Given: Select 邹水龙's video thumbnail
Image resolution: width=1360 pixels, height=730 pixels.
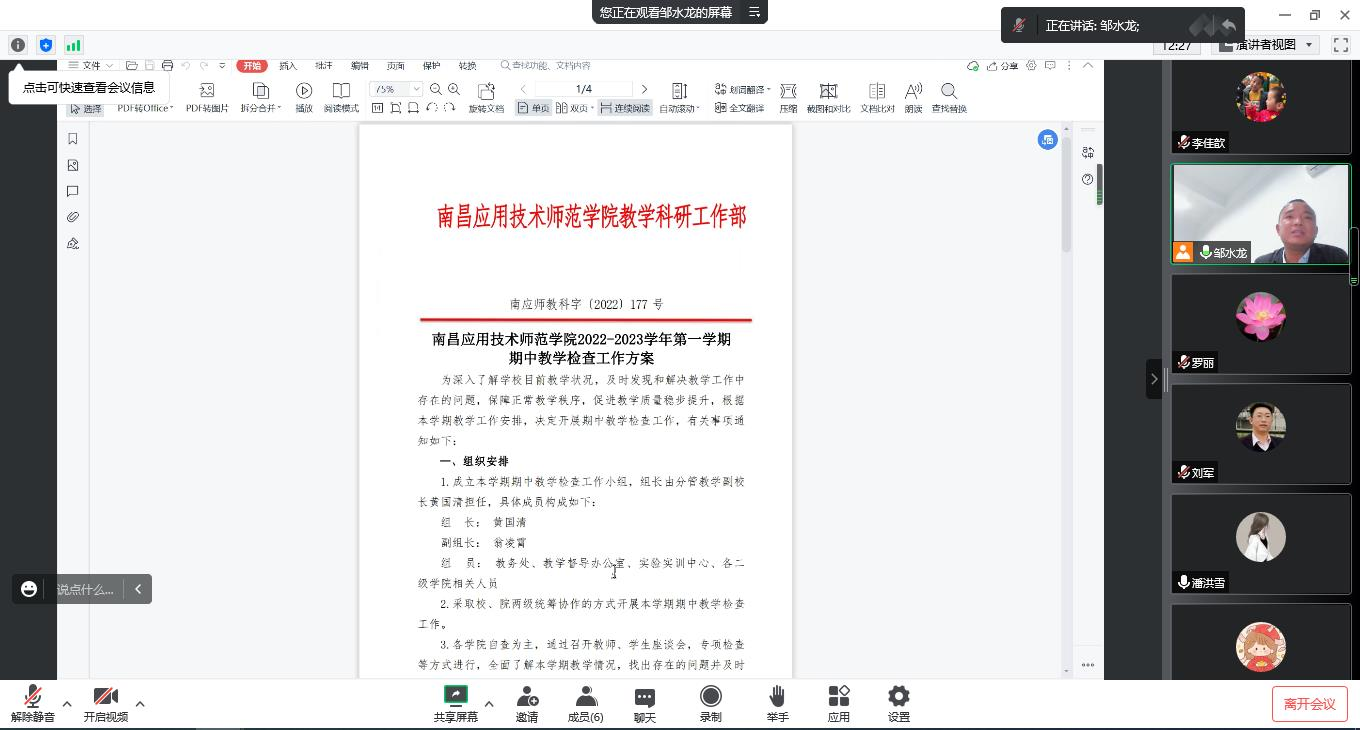Looking at the screenshot, I should point(1260,214).
